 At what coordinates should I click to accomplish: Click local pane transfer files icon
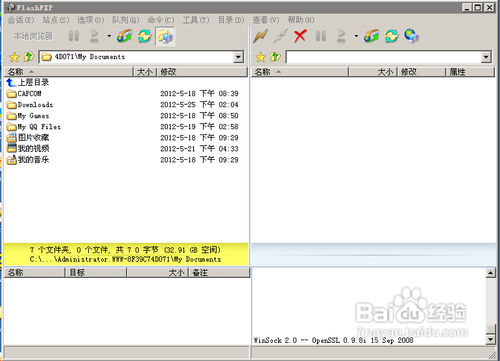(124, 36)
